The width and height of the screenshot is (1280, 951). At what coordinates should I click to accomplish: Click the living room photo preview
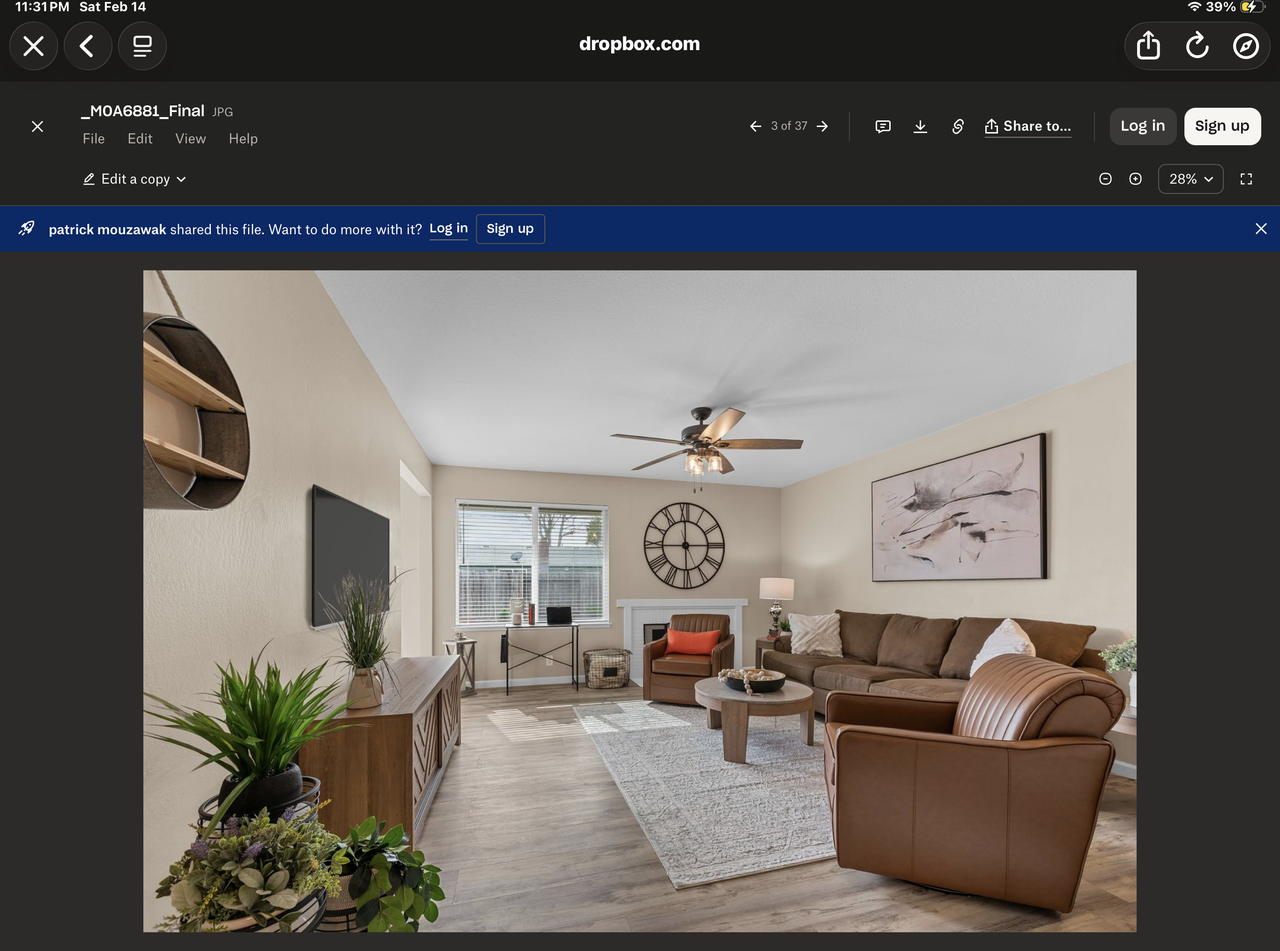pos(639,600)
